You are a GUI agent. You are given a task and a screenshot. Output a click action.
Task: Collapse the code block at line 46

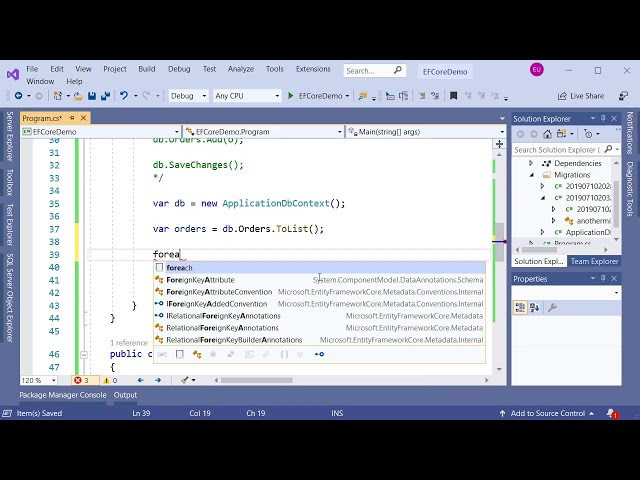coord(84,355)
